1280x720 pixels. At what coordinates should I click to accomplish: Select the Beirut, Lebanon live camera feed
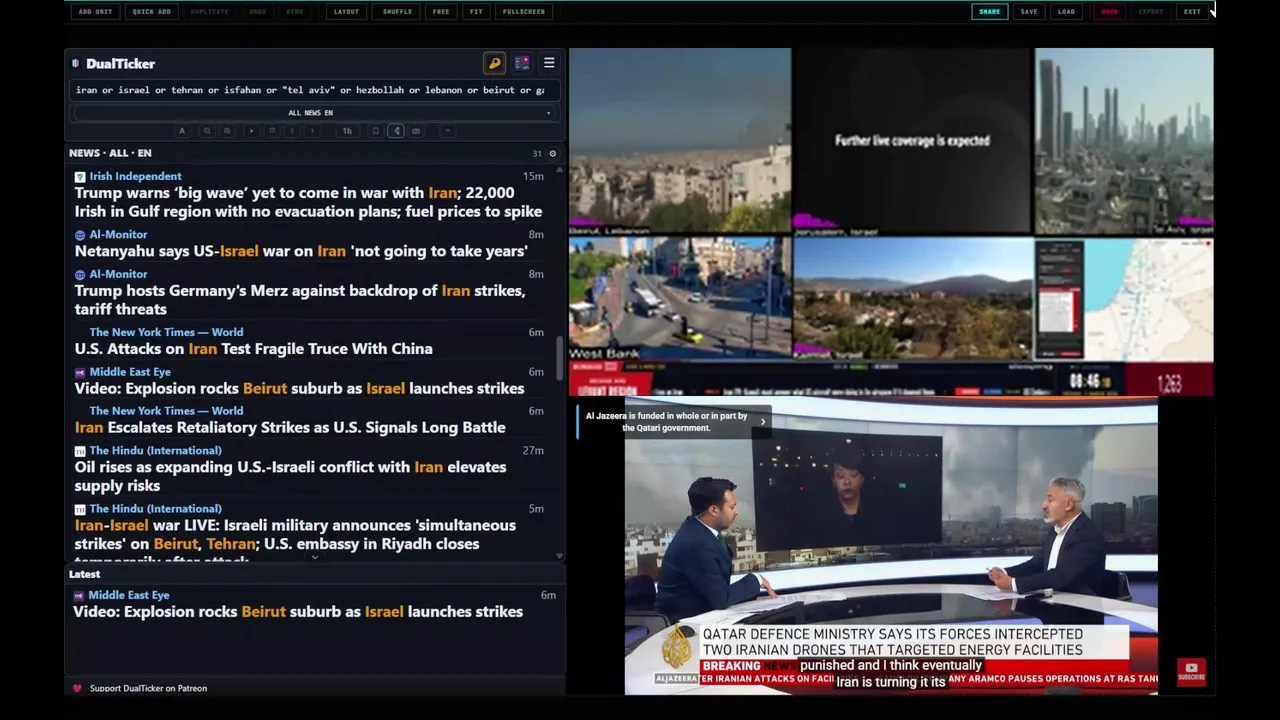pyautogui.click(x=680, y=140)
